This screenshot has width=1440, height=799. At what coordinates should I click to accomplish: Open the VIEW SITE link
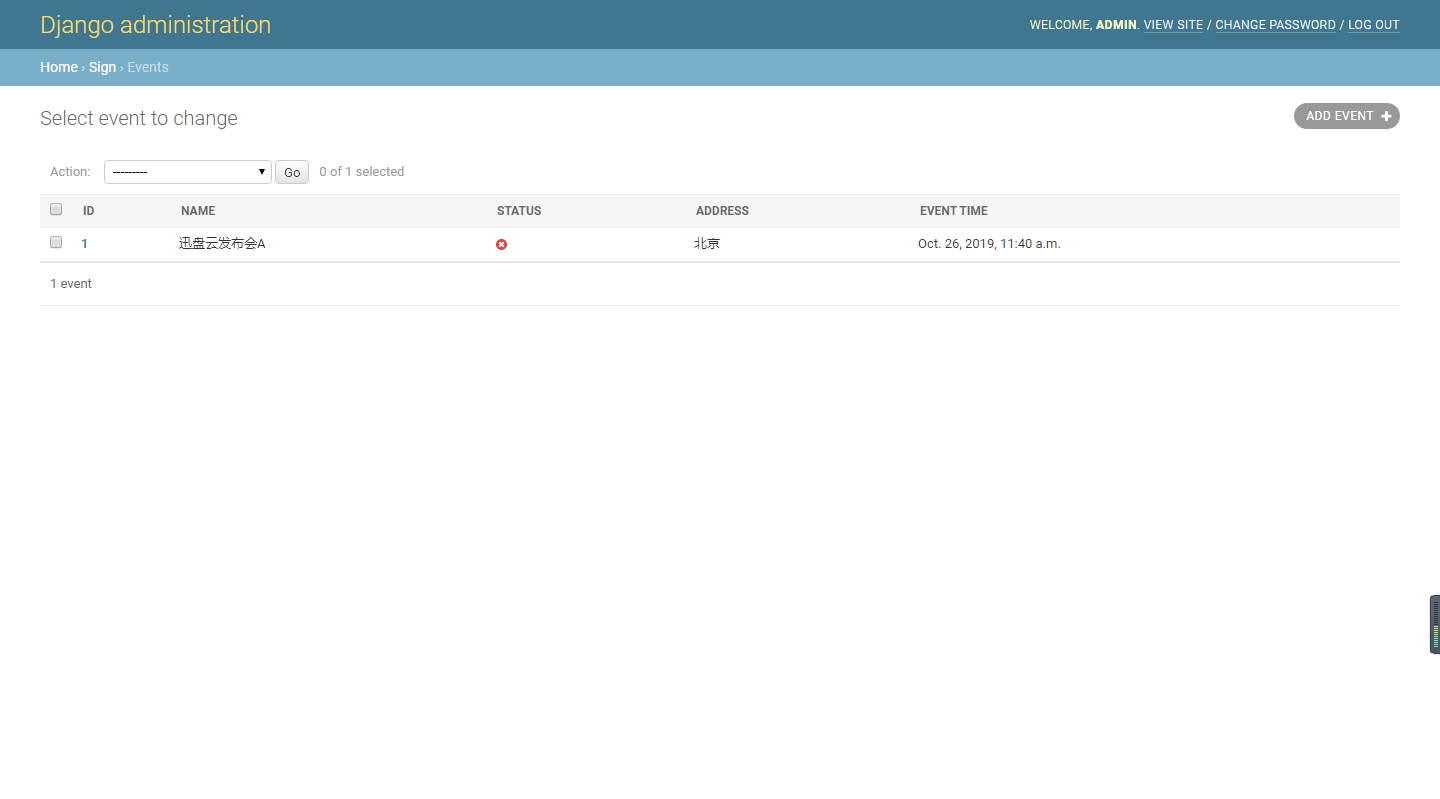click(1173, 25)
